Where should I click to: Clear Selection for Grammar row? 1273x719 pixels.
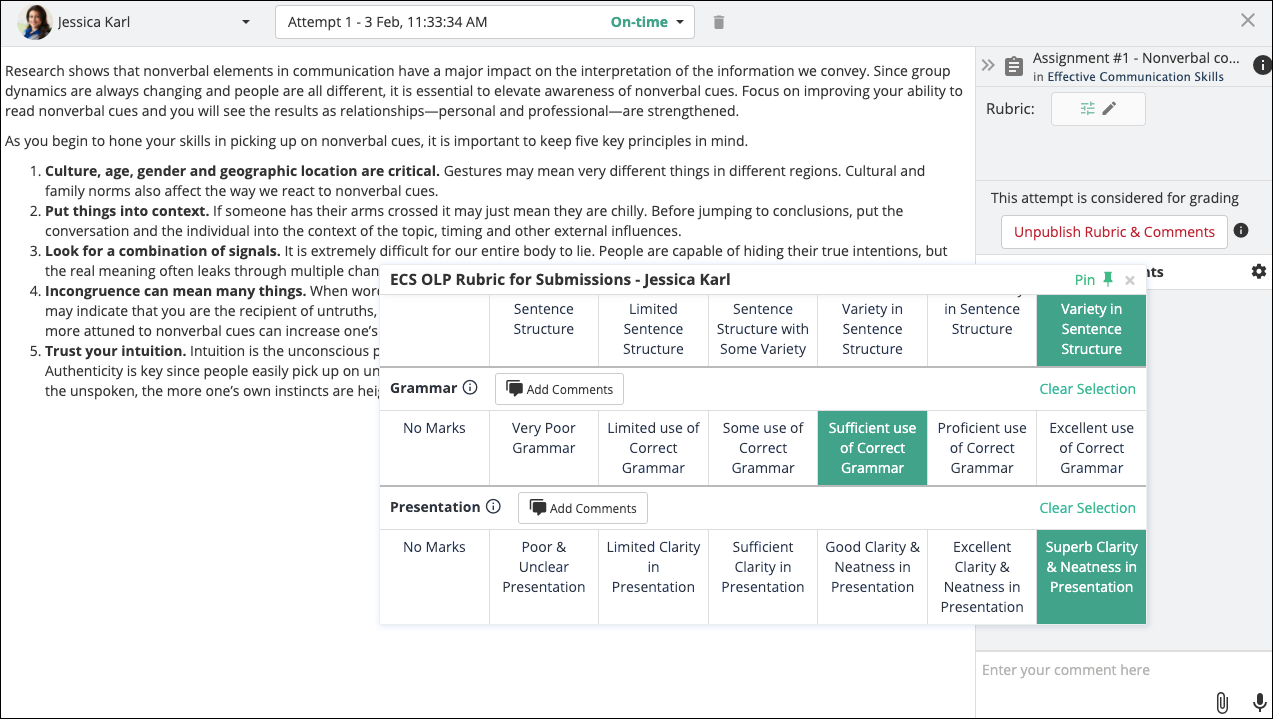(x=1087, y=389)
